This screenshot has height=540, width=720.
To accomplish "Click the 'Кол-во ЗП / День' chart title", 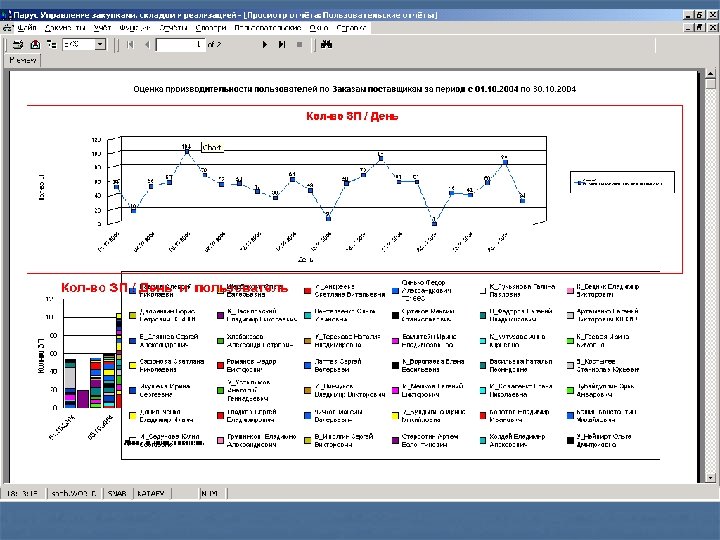I will 352,116.
